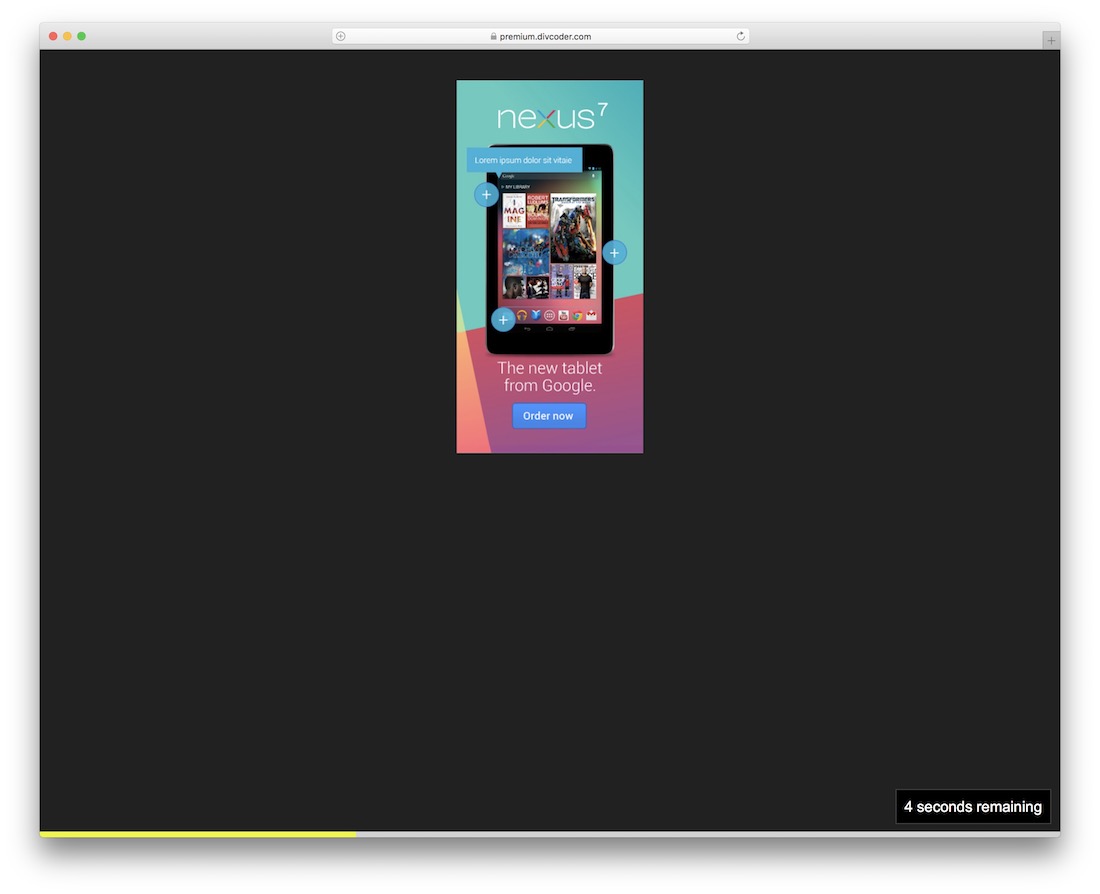Minimize the window with the yellow button
1100x894 pixels.
67,36
